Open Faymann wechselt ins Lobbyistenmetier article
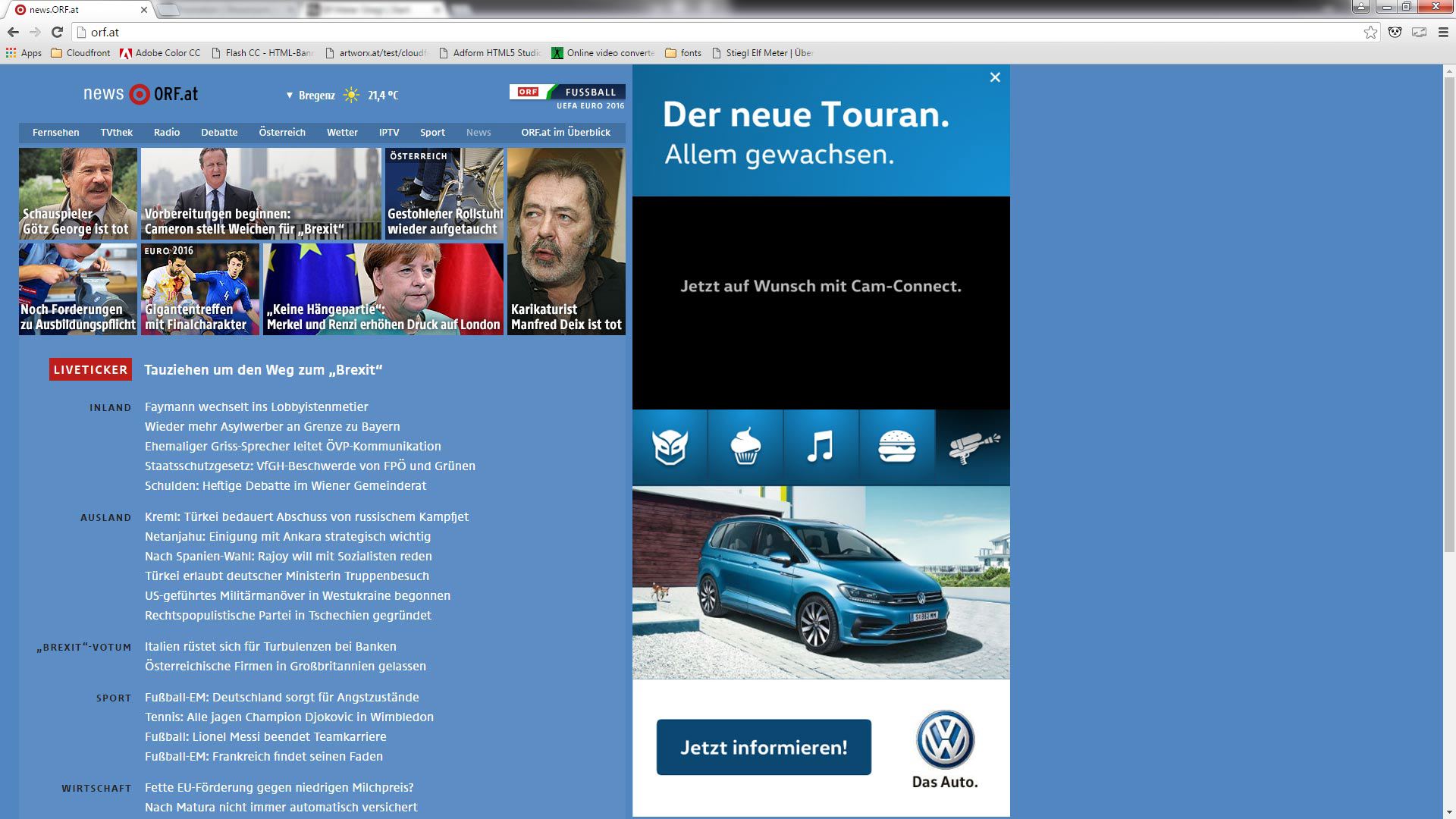 point(256,406)
